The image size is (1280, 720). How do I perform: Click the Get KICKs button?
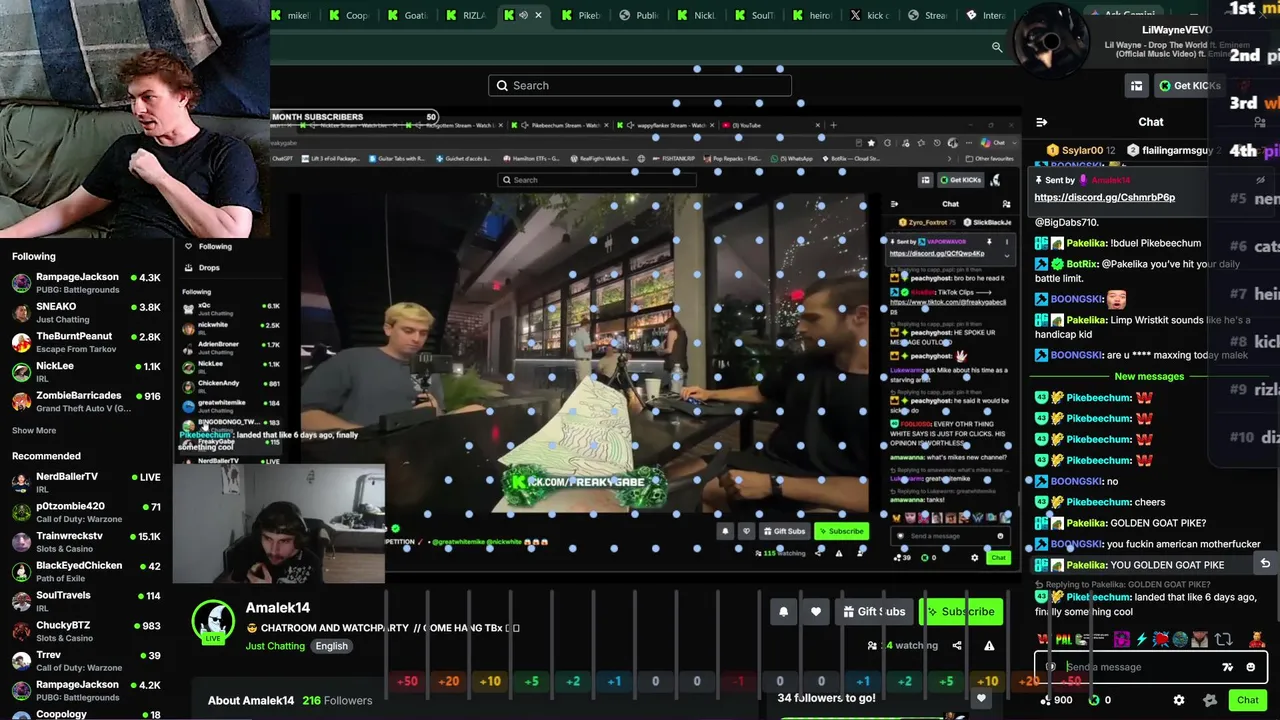[x=1188, y=86]
